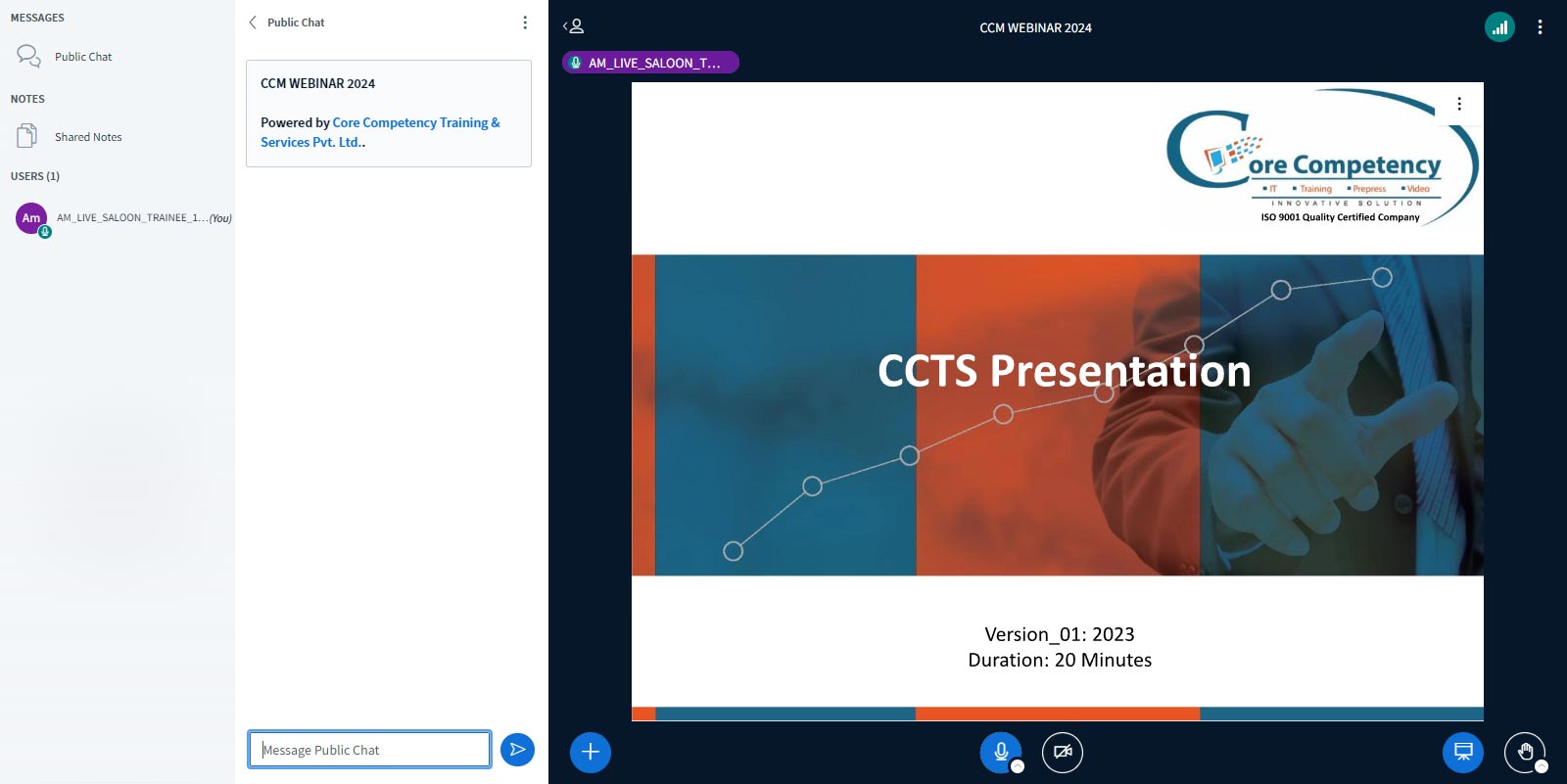Open the session options menu
The image size is (1567, 784).
(1540, 27)
